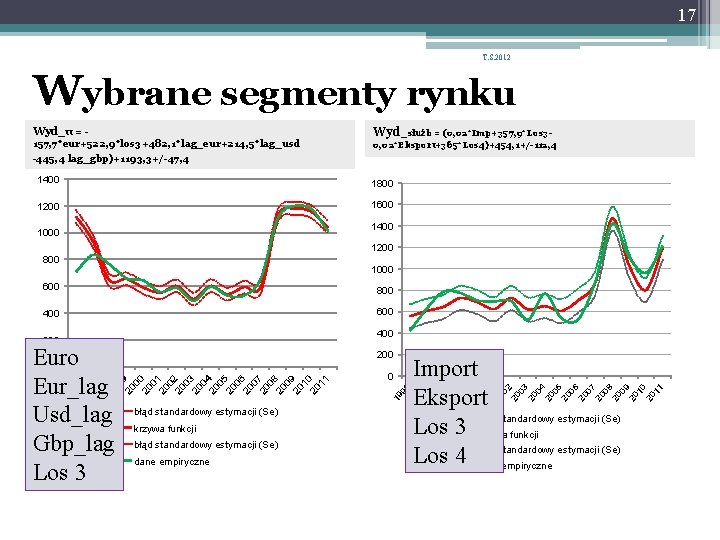Click "Import" in the right variable box
The image size is (720, 540).
[x=445, y=369]
